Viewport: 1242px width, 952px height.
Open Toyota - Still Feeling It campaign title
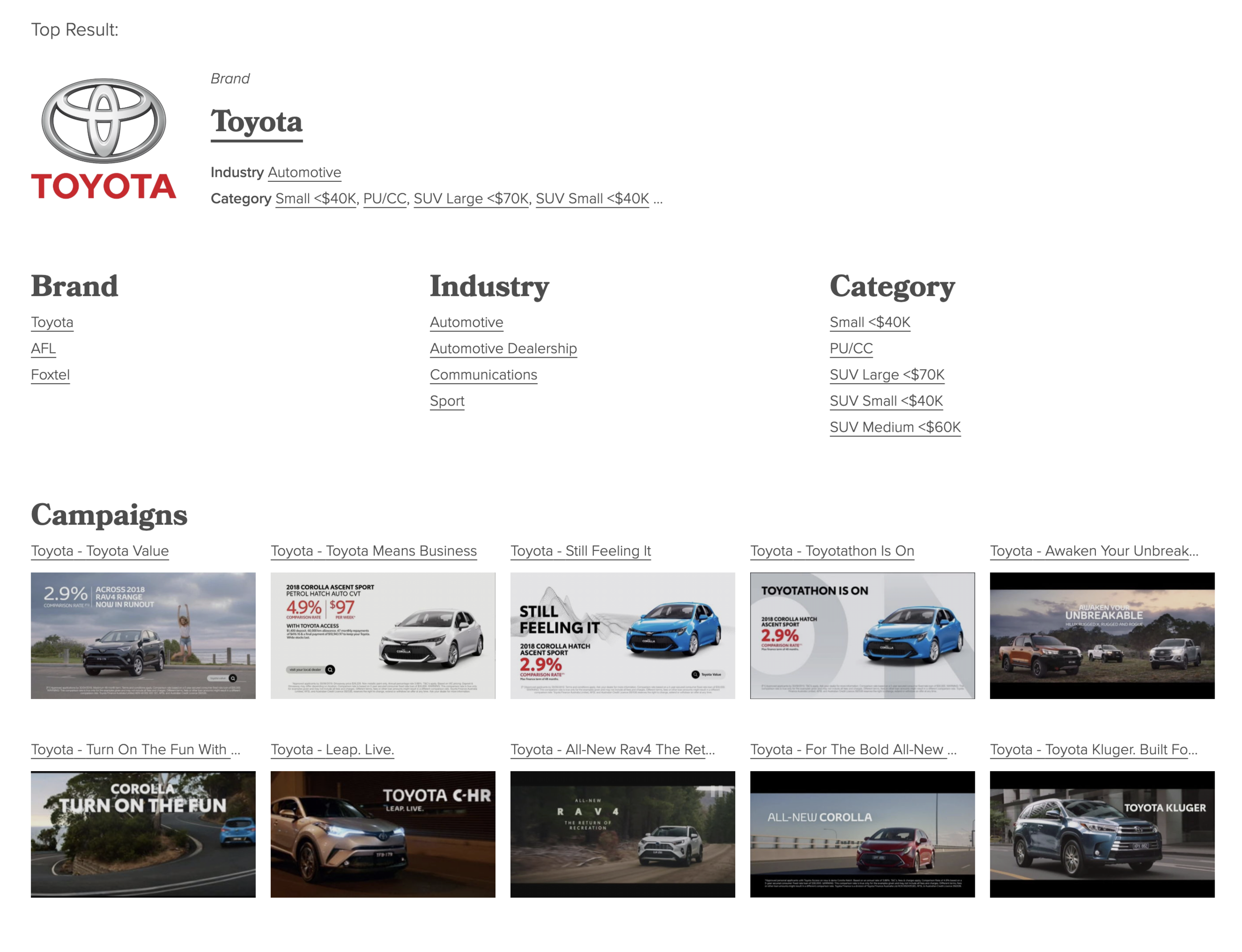point(581,551)
